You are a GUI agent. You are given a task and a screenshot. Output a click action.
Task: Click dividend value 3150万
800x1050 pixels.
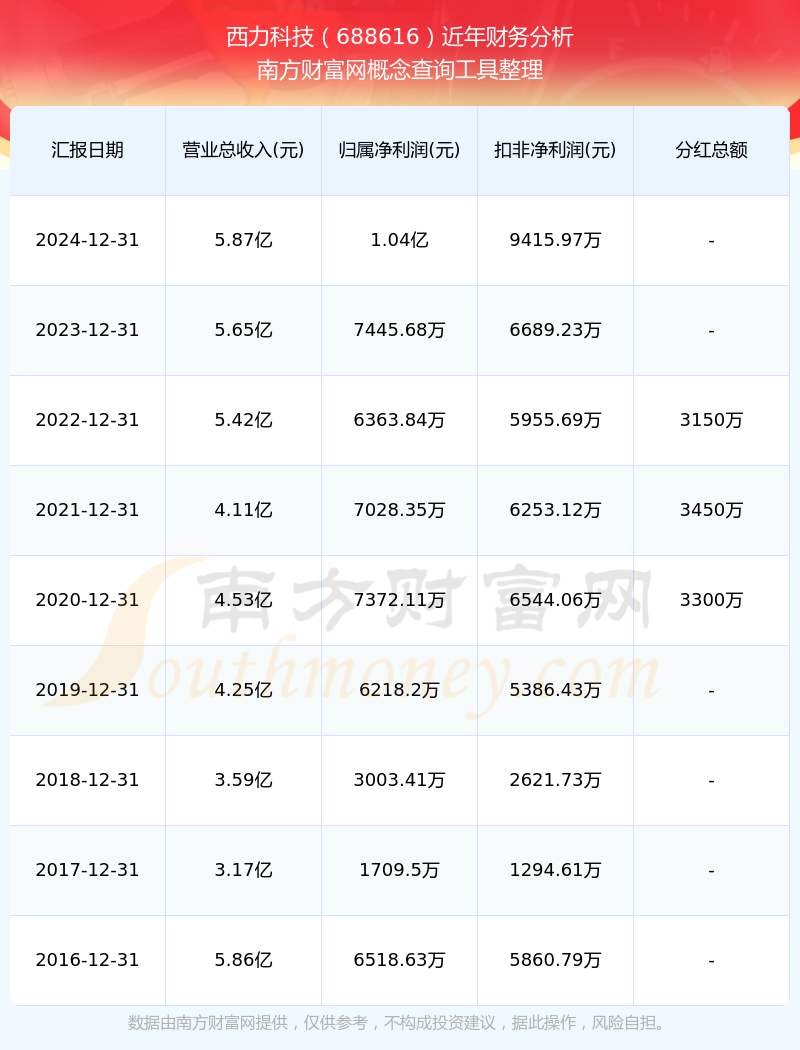712,420
